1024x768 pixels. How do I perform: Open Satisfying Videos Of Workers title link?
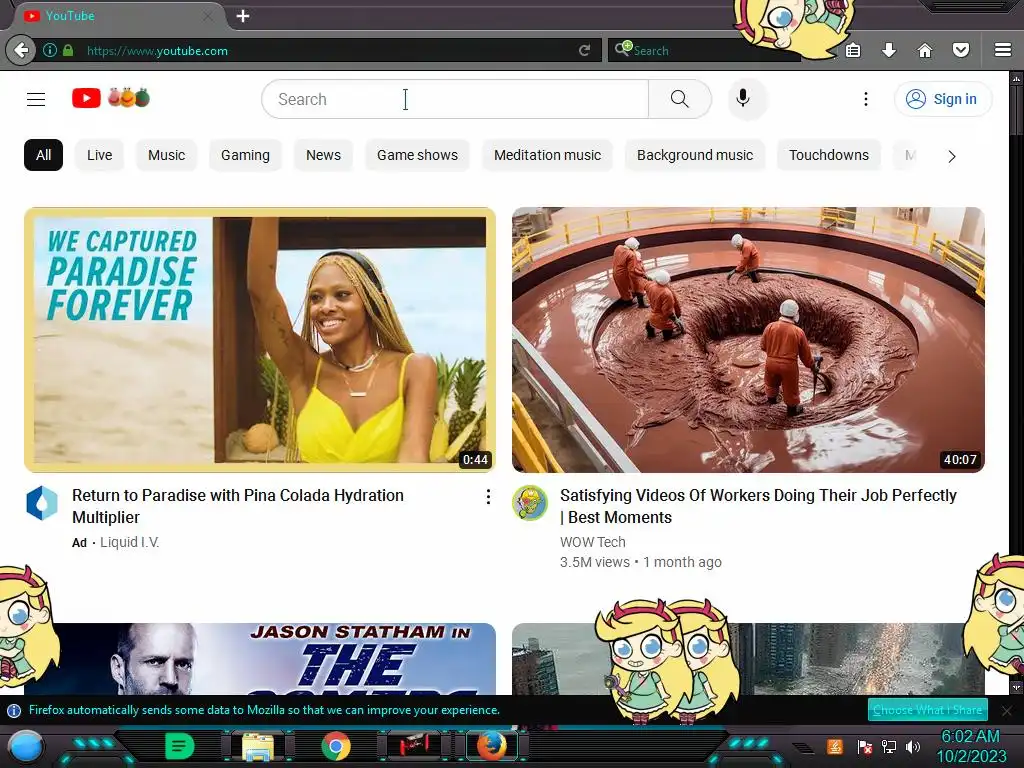pyautogui.click(x=758, y=506)
